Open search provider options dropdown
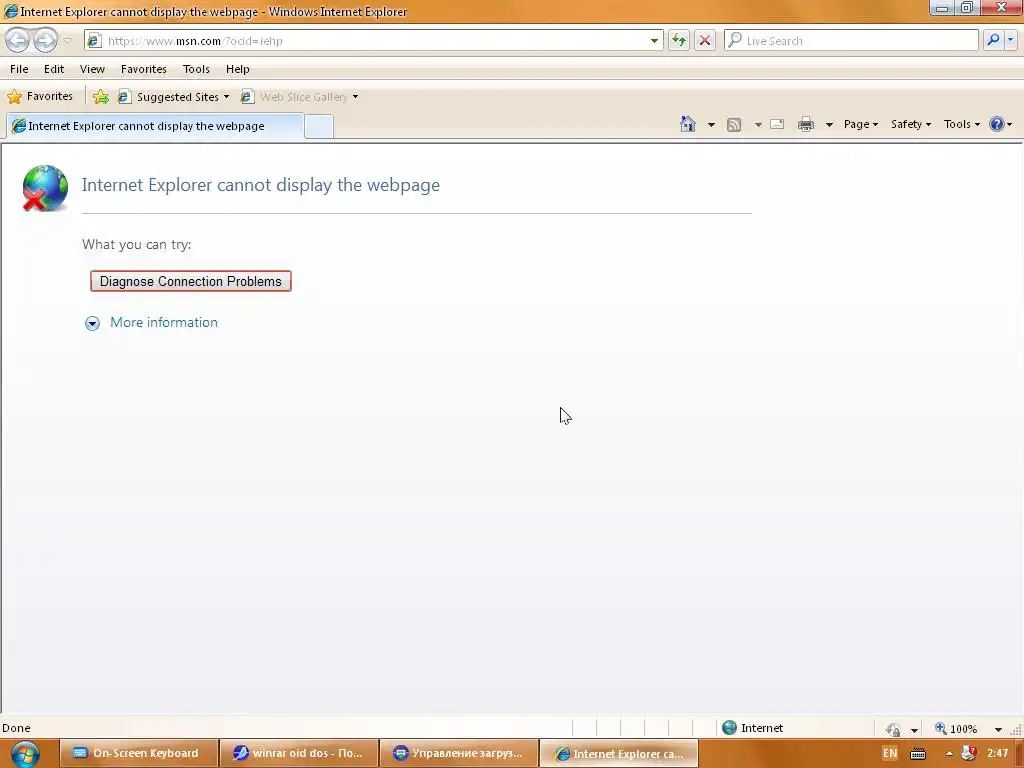Image resolution: width=1024 pixels, height=768 pixels. pyautogui.click(x=1010, y=40)
